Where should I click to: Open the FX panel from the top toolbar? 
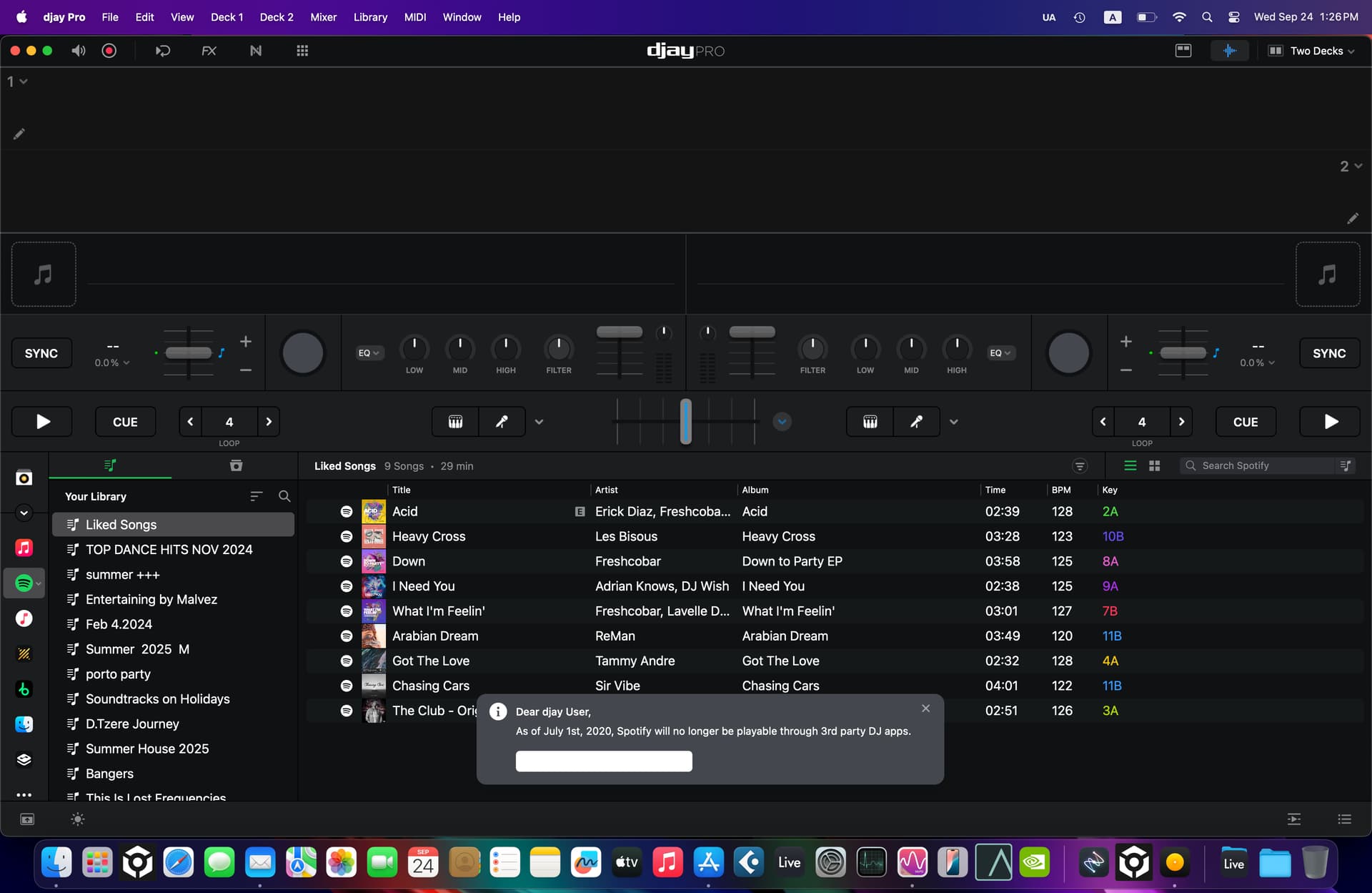coord(209,50)
